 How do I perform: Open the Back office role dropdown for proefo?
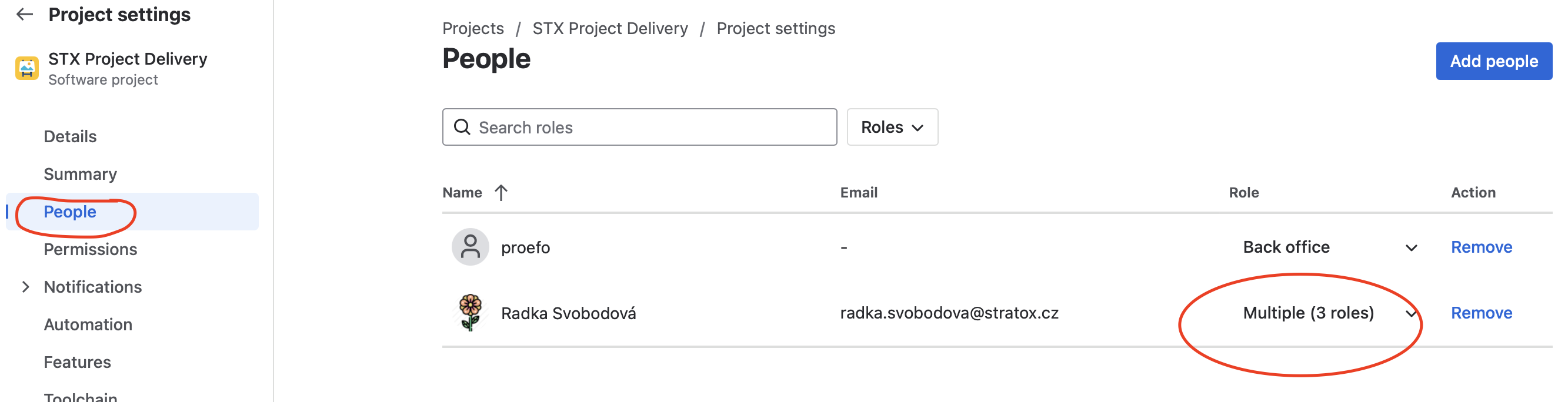click(1410, 247)
